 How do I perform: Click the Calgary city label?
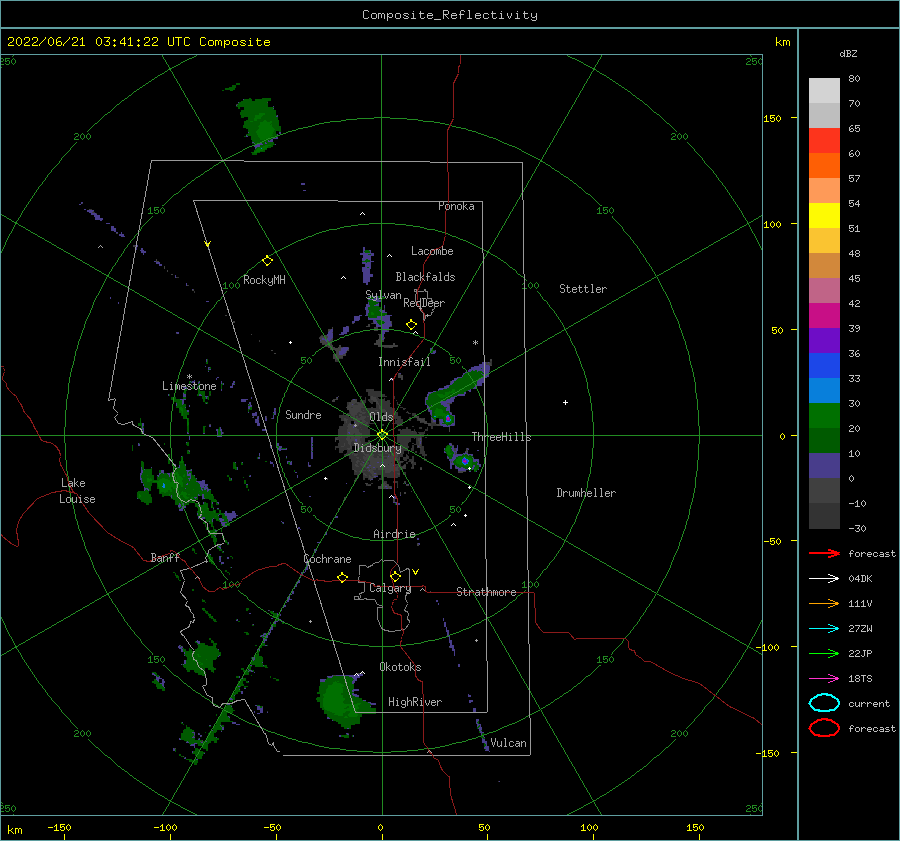click(390, 588)
